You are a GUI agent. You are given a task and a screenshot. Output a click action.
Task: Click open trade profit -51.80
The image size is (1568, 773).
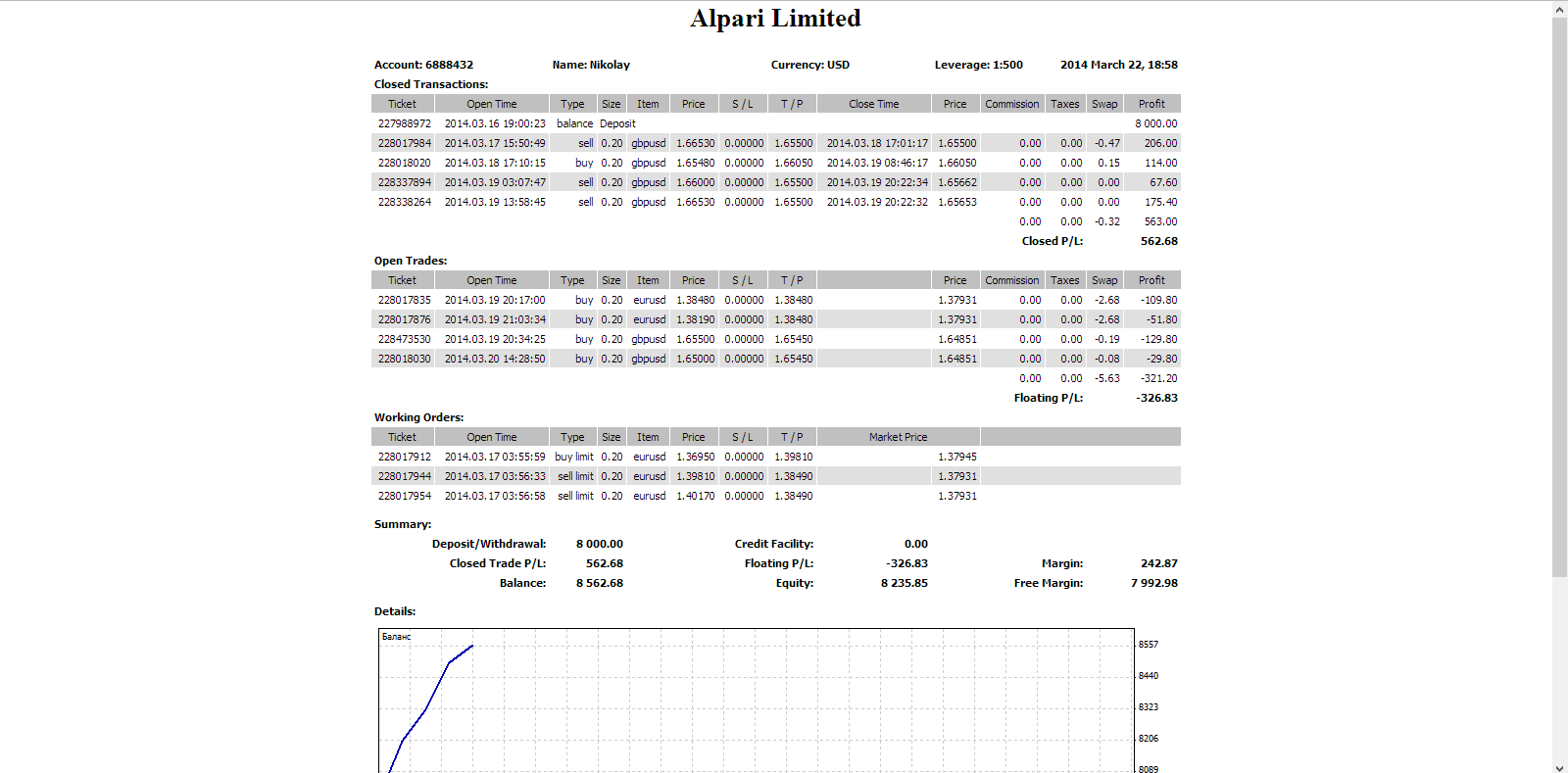[x=1162, y=319]
